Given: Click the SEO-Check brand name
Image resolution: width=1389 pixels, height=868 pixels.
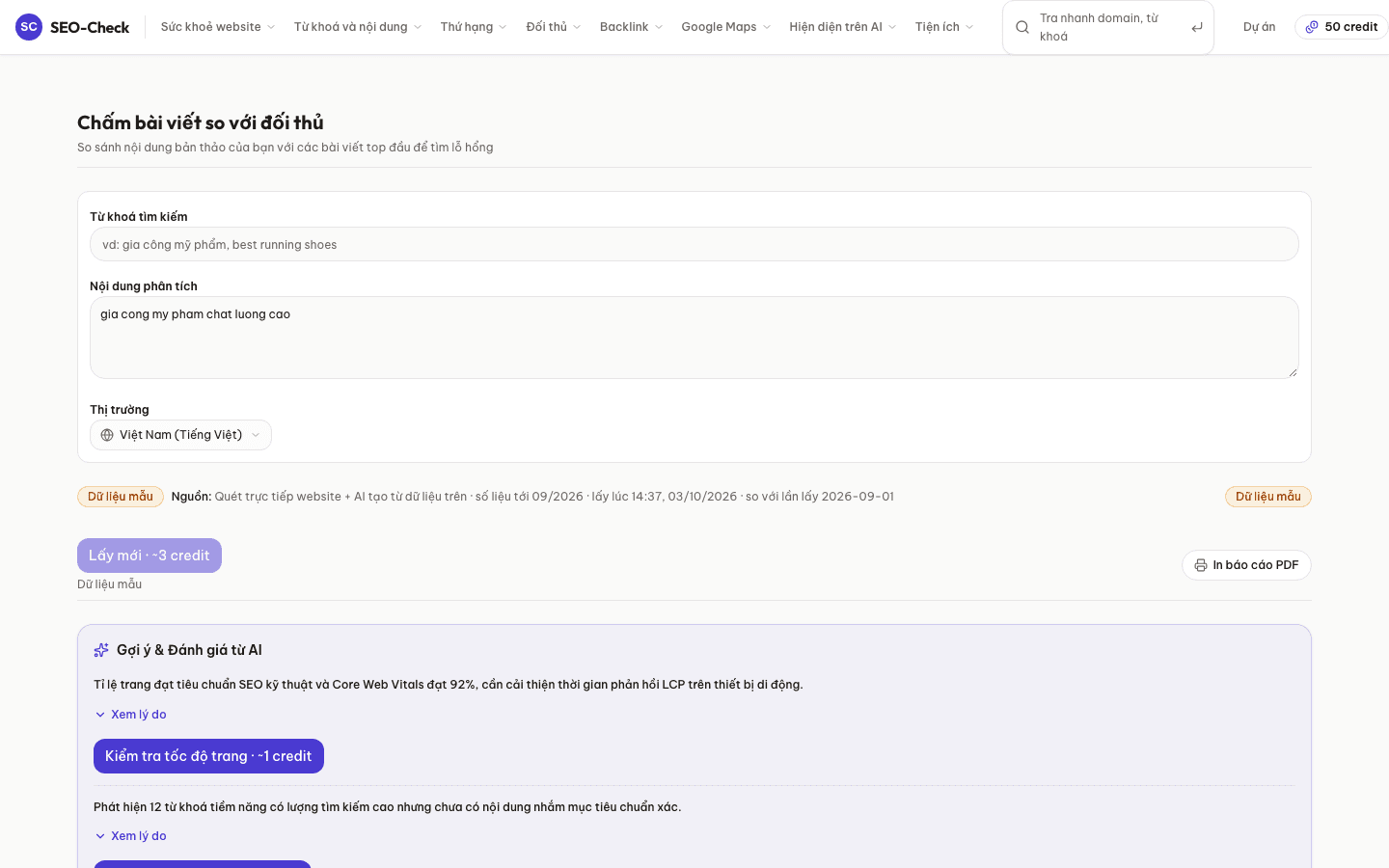Looking at the screenshot, I should click(x=90, y=27).
